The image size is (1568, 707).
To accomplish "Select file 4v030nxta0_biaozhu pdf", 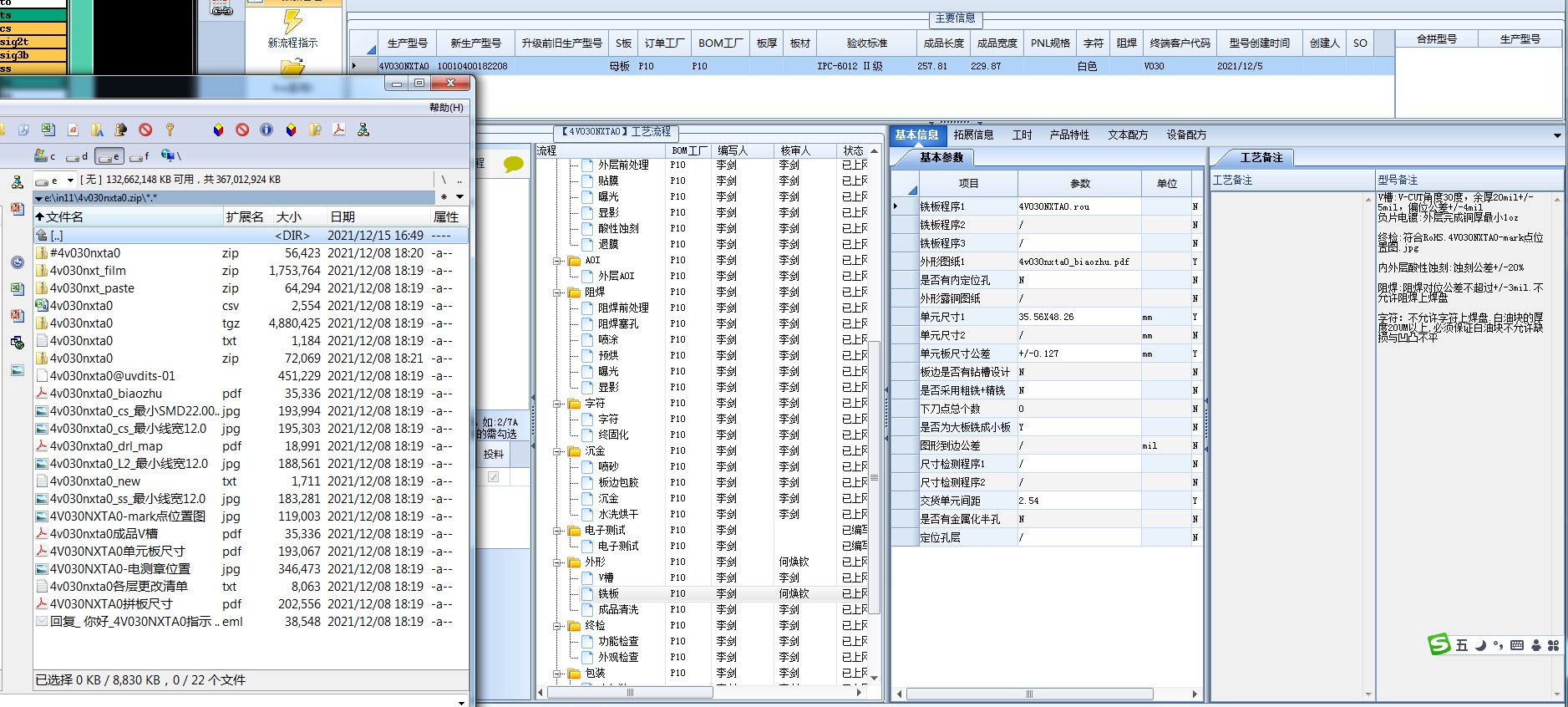I will 251,393.
